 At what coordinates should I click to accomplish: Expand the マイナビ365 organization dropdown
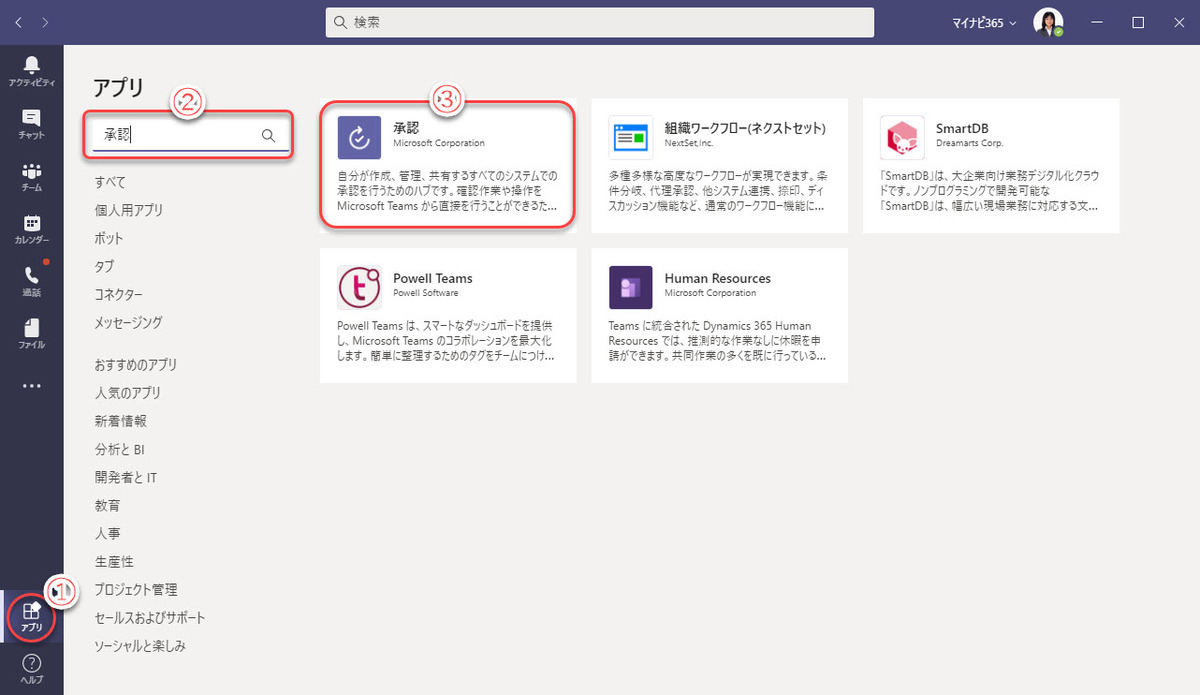[x=984, y=22]
